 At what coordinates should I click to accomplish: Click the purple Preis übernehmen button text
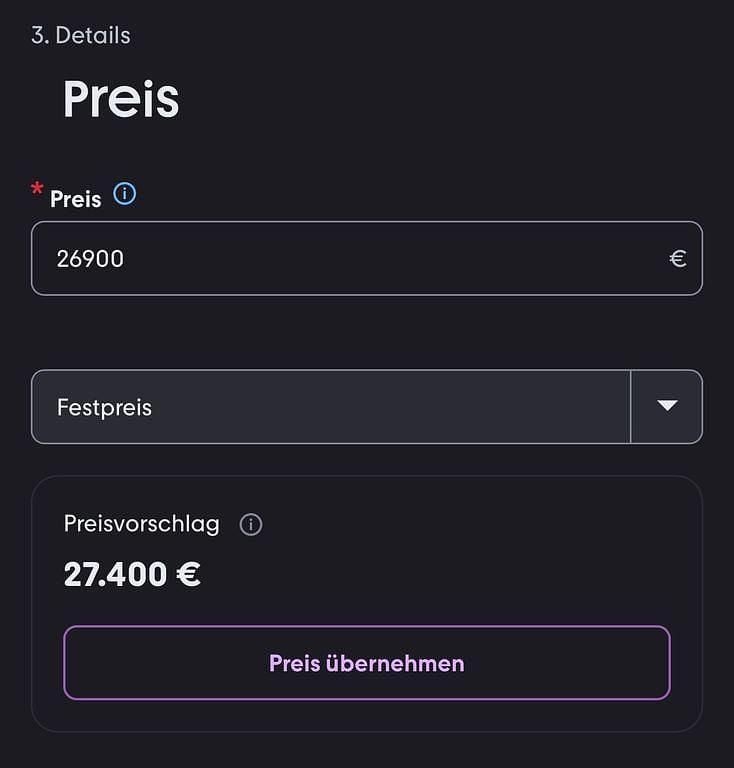366,663
